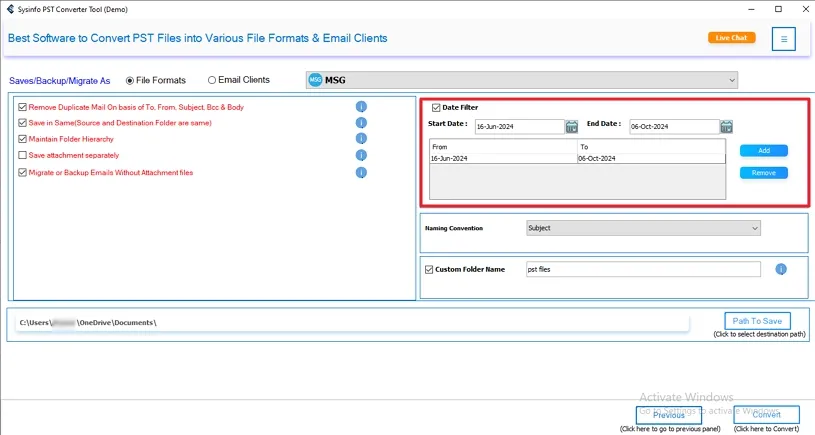
Task: Click info icon beside Remove Duplicate Mail
Action: click(361, 107)
